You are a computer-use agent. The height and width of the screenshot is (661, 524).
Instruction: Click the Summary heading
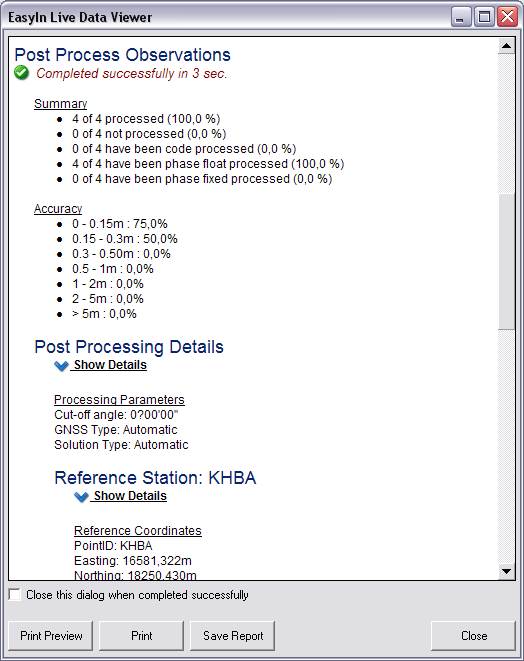60,104
